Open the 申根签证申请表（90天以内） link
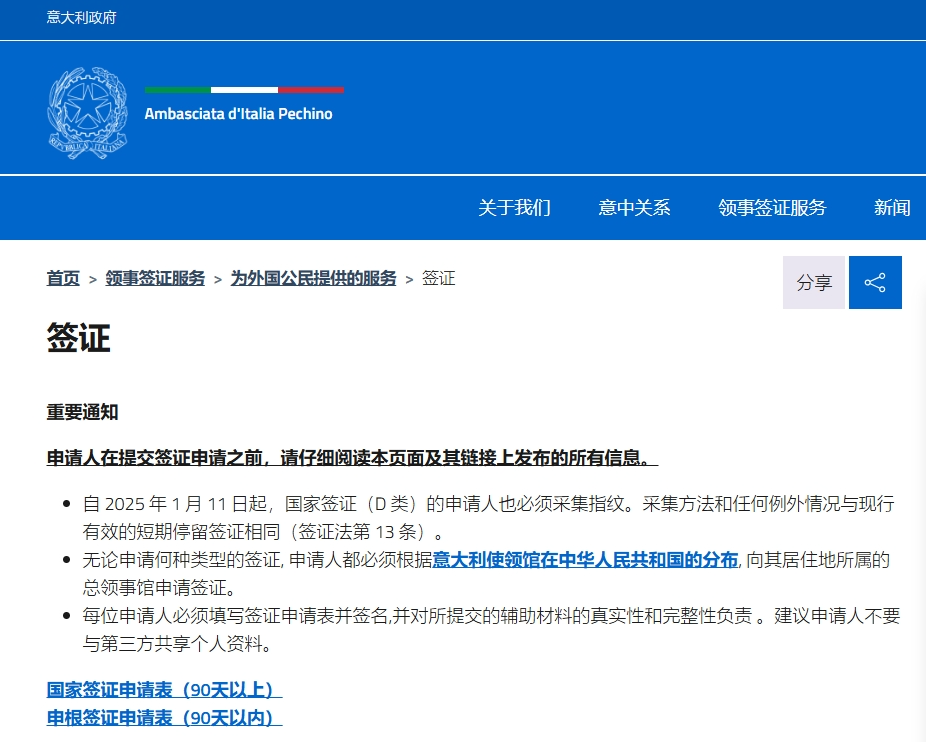This screenshot has height=742, width=926. [164, 718]
